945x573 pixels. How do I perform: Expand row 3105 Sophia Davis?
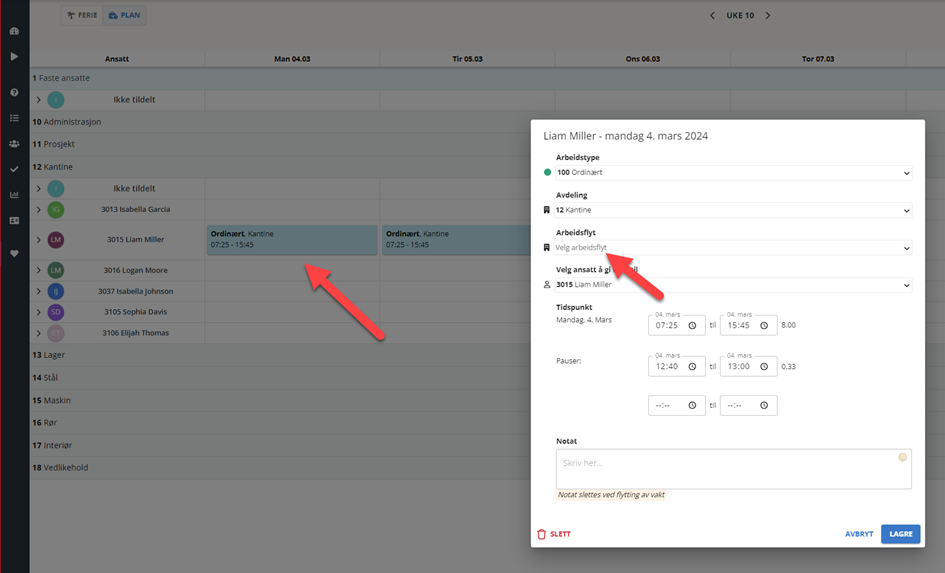coord(39,312)
